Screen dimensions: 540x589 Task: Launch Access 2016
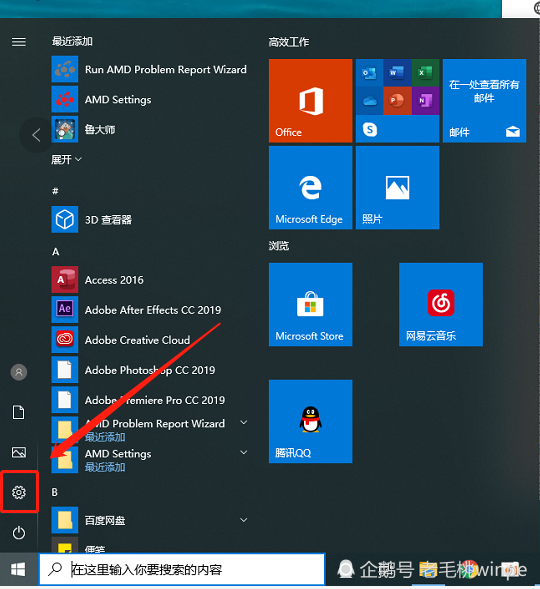tap(150, 279)
